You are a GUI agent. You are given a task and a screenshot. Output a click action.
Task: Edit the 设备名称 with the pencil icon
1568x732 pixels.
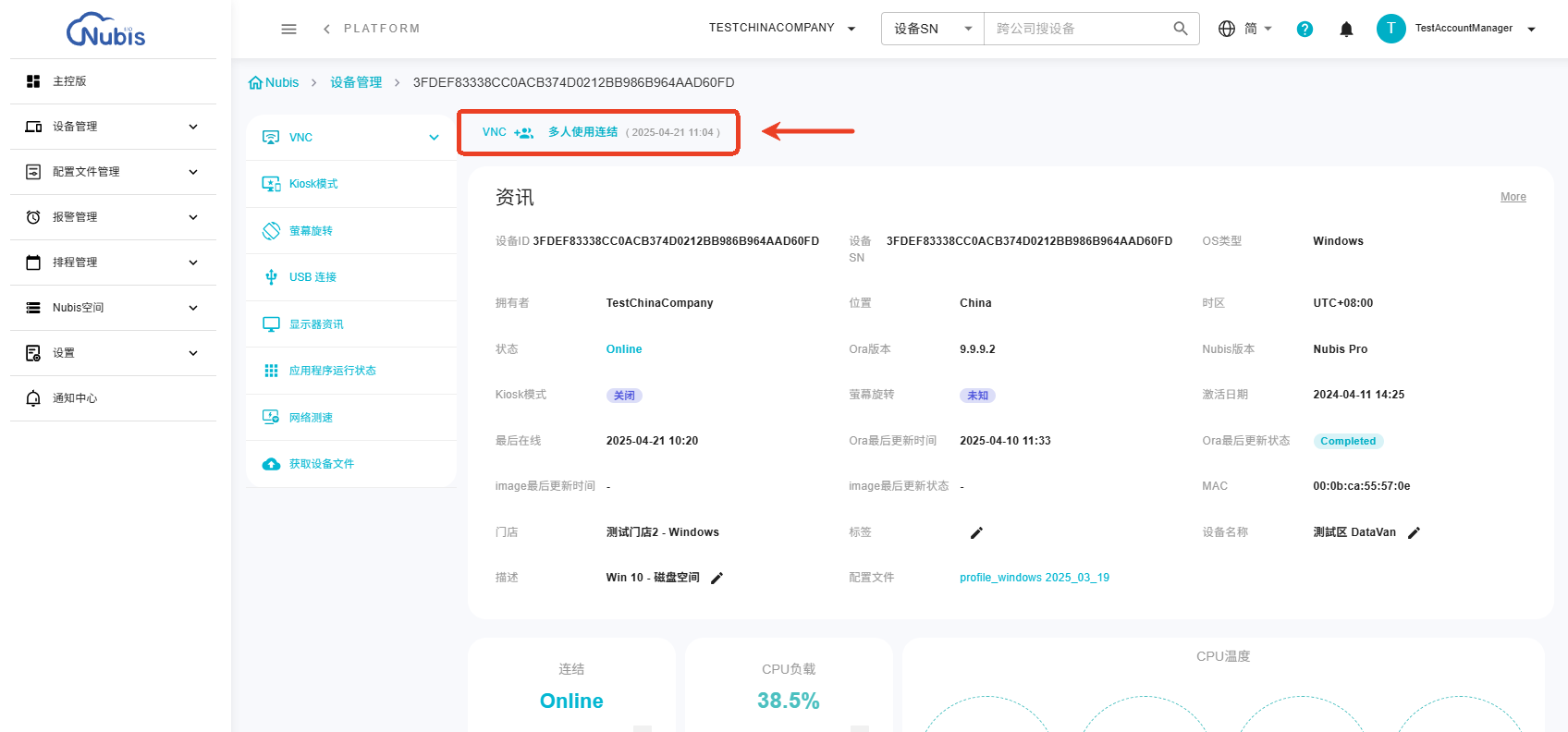(x=1414, y=532)
